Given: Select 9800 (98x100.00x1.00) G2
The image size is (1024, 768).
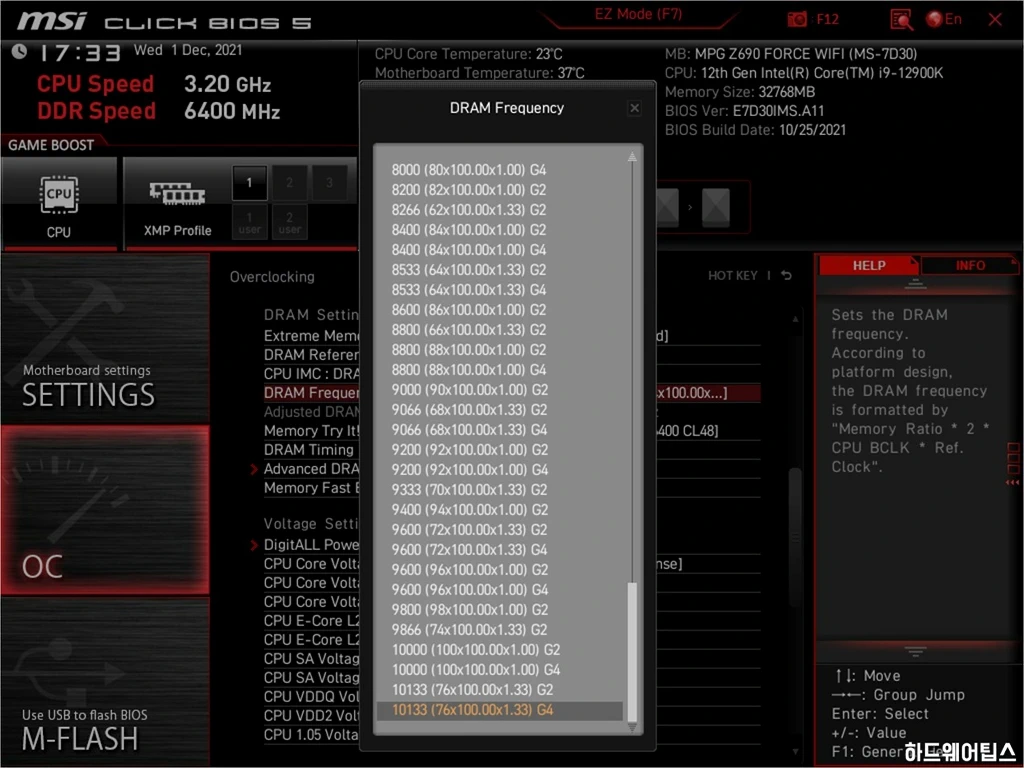Looking at the screenshot, I should pos(500,609).
